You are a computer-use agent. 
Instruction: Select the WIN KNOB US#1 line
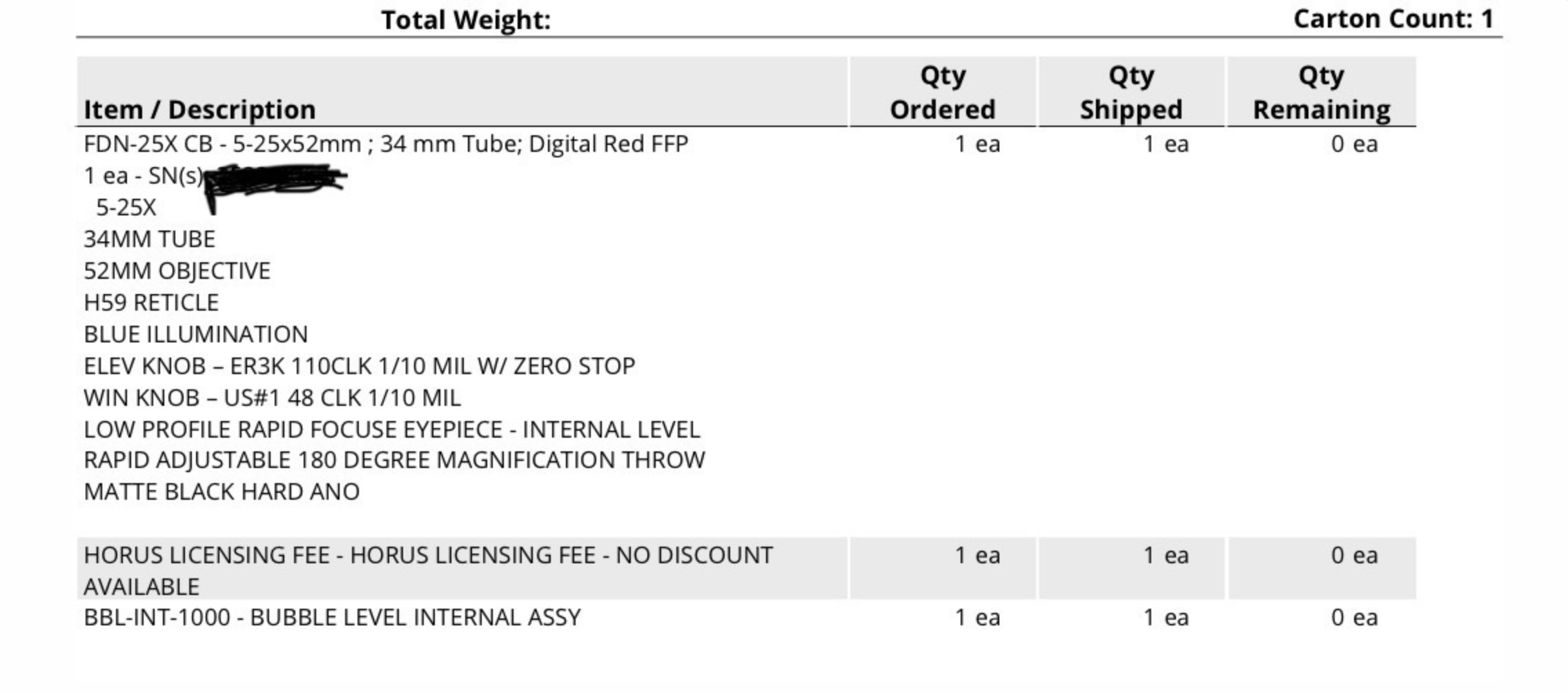pyautogui.click(x=272, y=398)
